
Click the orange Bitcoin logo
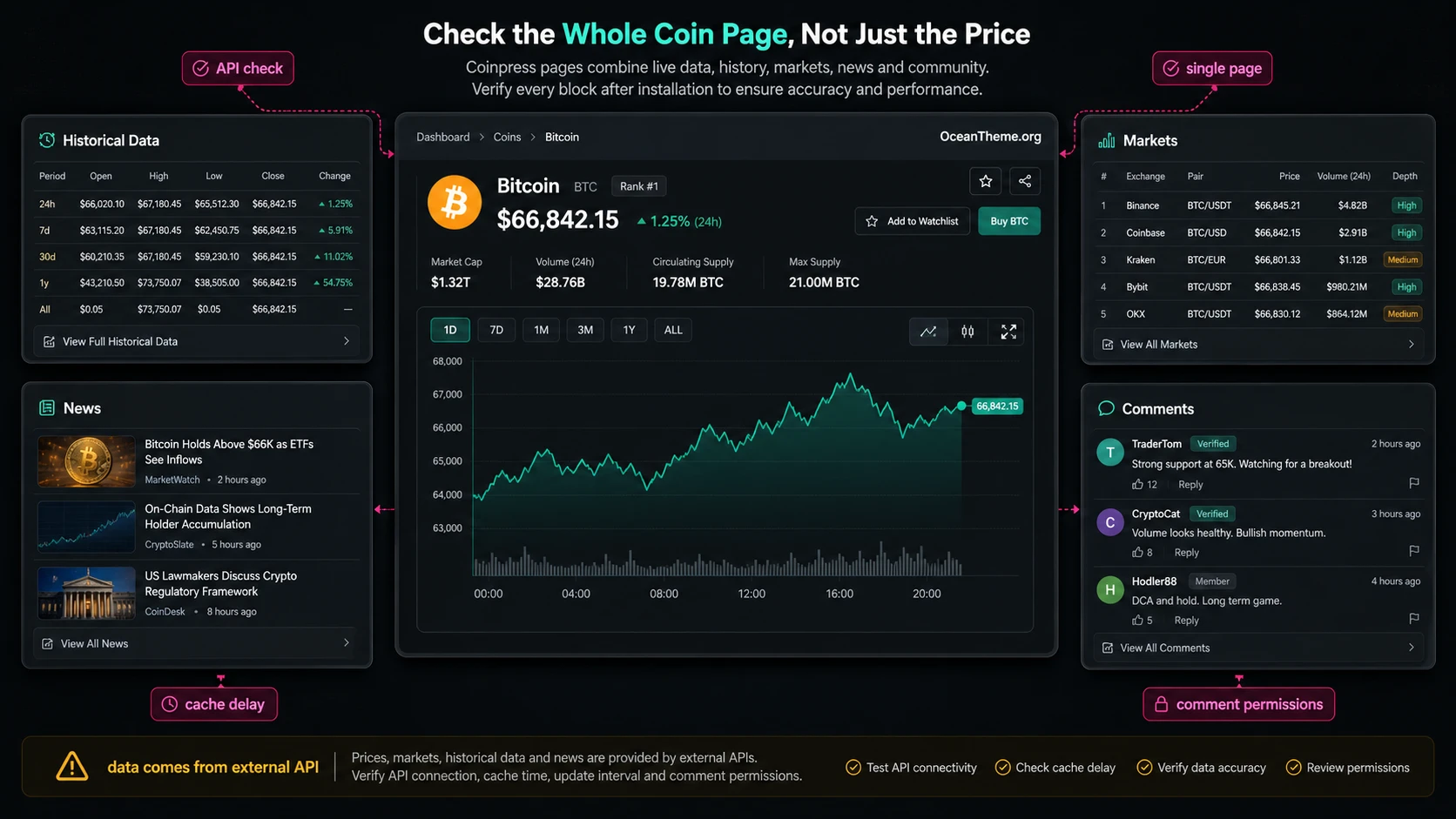tap(455, 203)
